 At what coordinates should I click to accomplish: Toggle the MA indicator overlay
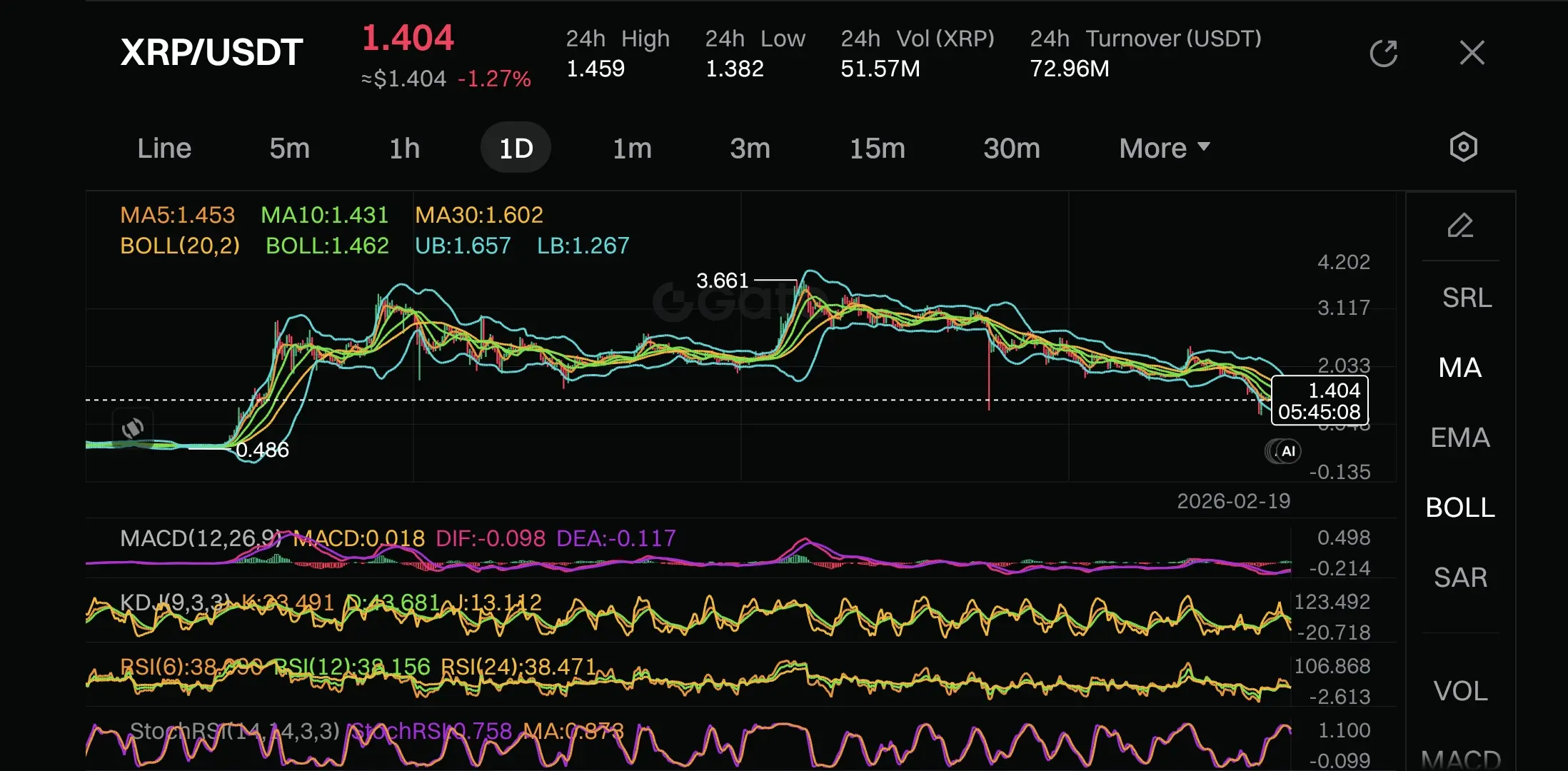[1459, 368]
